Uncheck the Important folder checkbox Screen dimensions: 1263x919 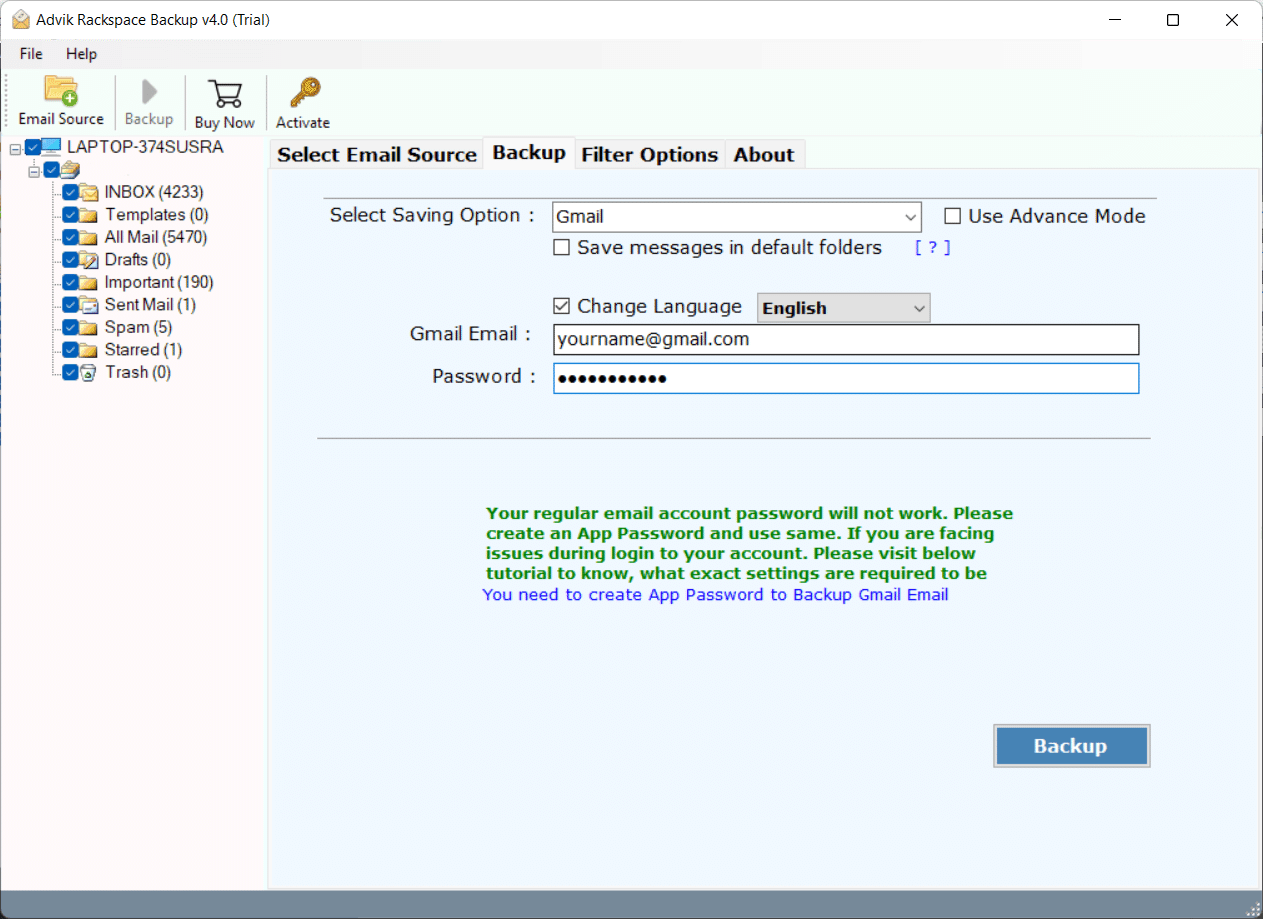point(70,282)
